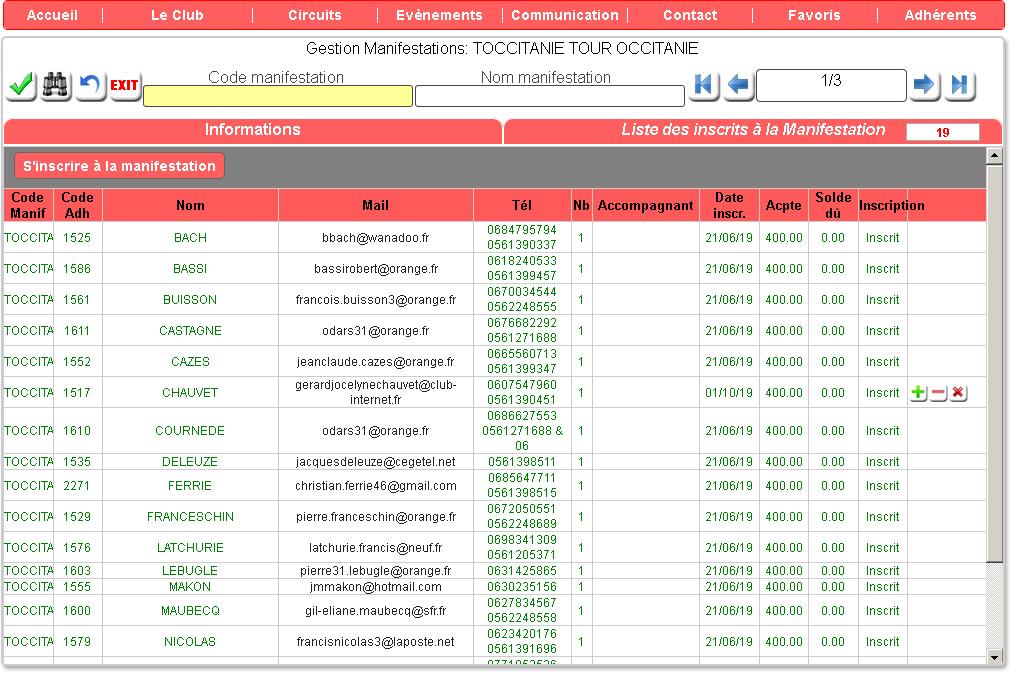The width and height of the screenshot is (1013, 676).
Task: Open the Circuits menu
Action: pos(315,15)
